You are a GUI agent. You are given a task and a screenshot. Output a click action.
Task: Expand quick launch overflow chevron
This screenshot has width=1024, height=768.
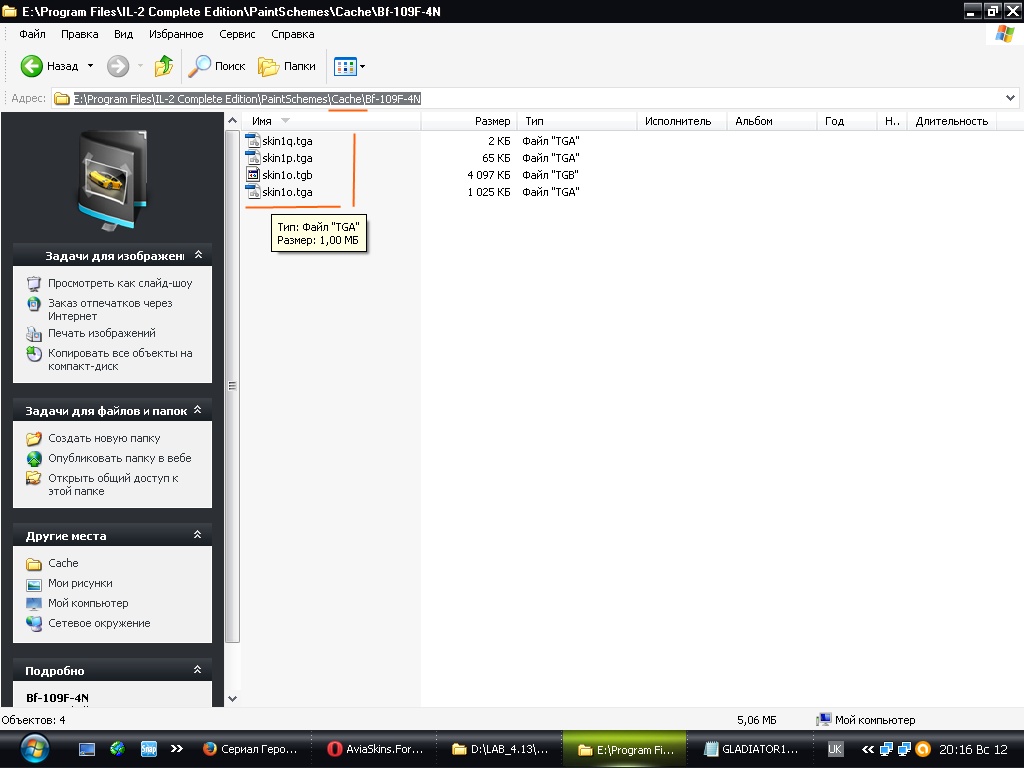(177, 749)
